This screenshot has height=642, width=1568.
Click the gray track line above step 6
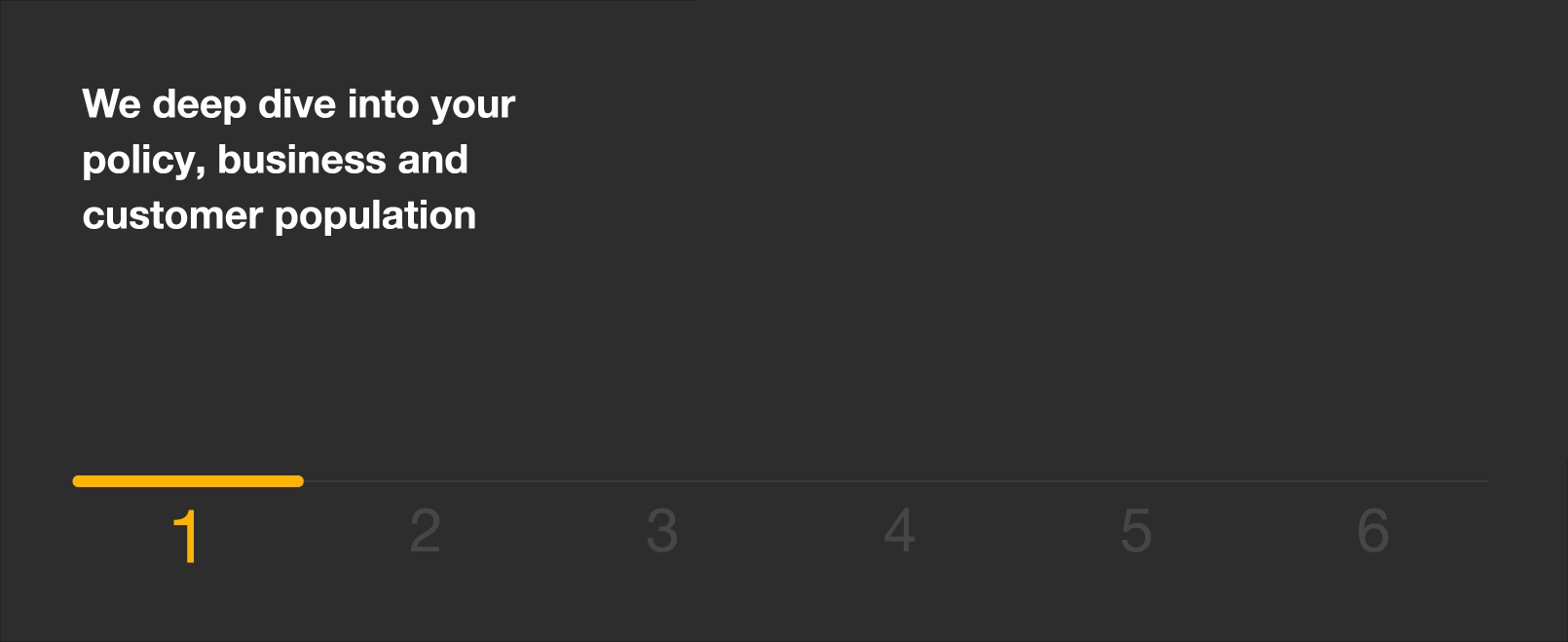(x=1371, y=480)
